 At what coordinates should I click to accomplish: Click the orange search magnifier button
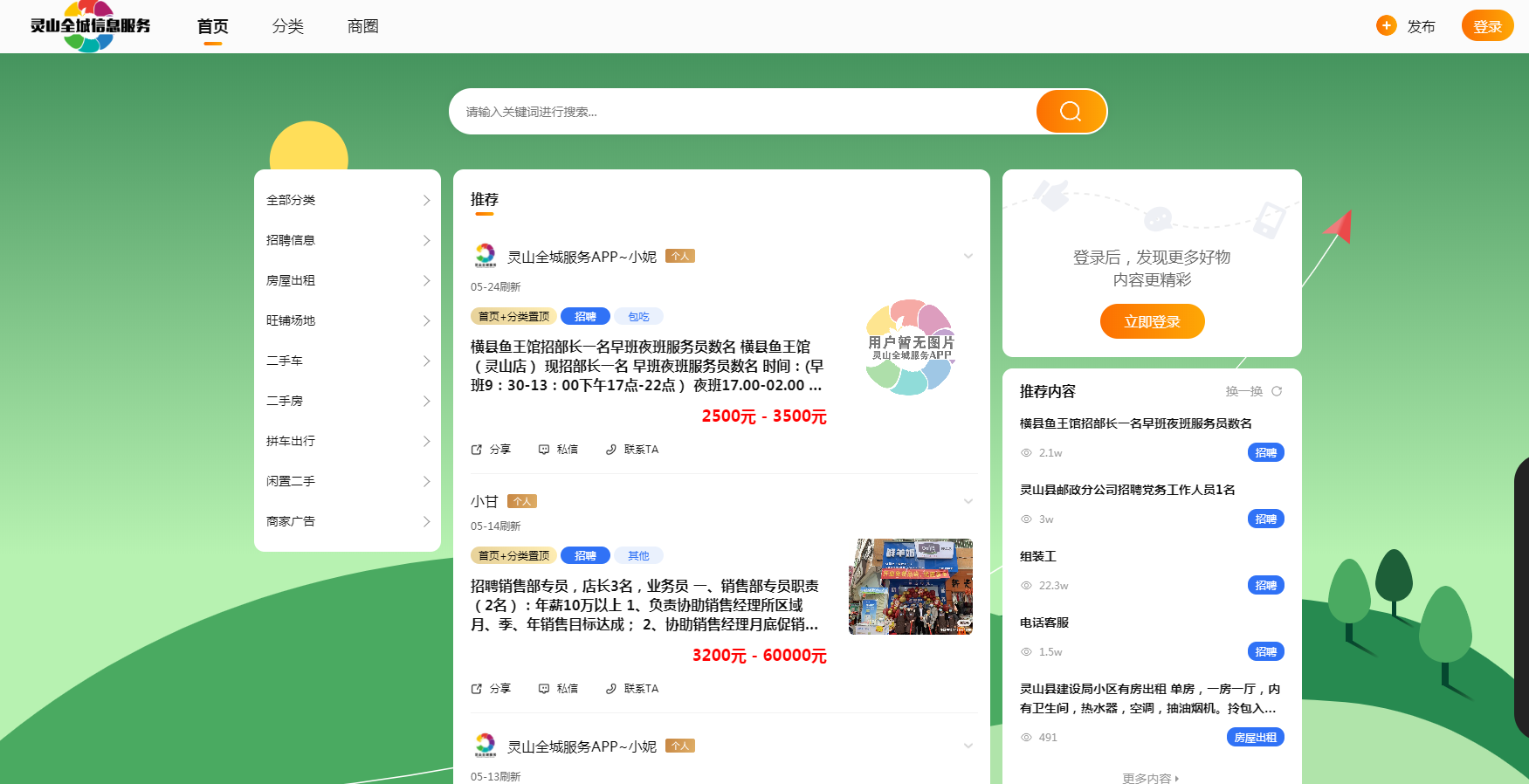[x=1071, y=112]
